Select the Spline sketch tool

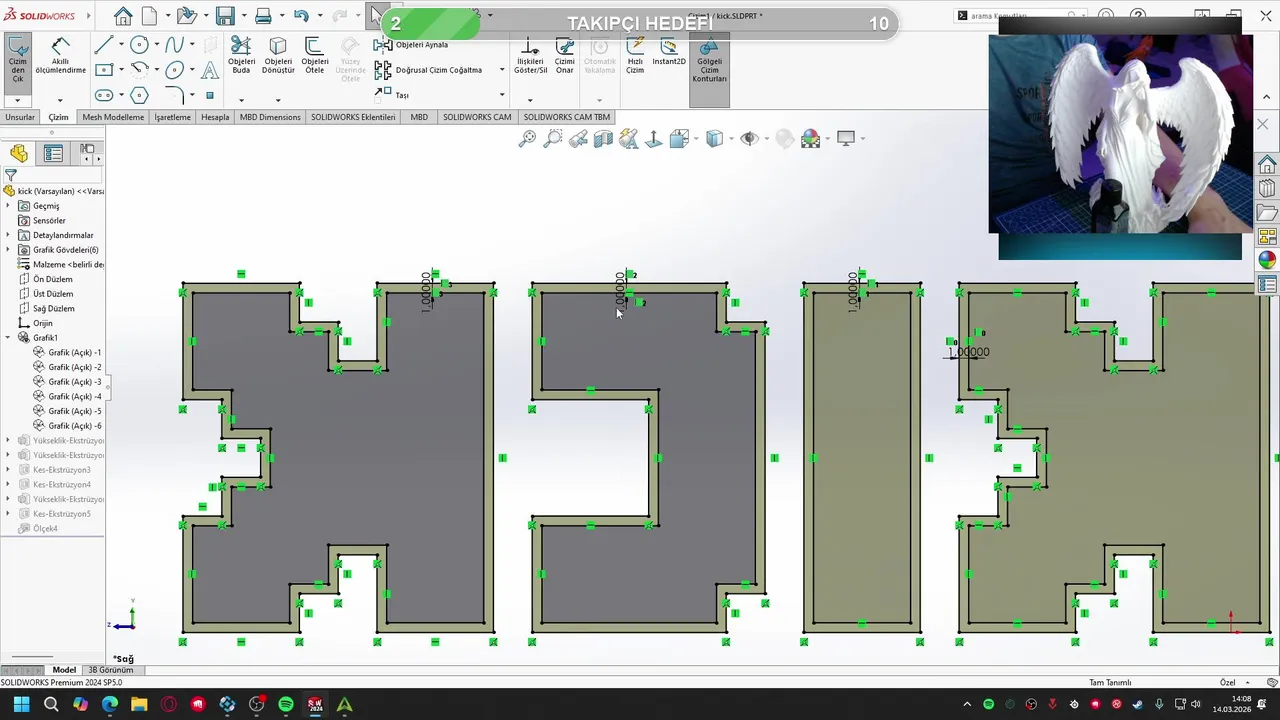click(x=175, y=45)
